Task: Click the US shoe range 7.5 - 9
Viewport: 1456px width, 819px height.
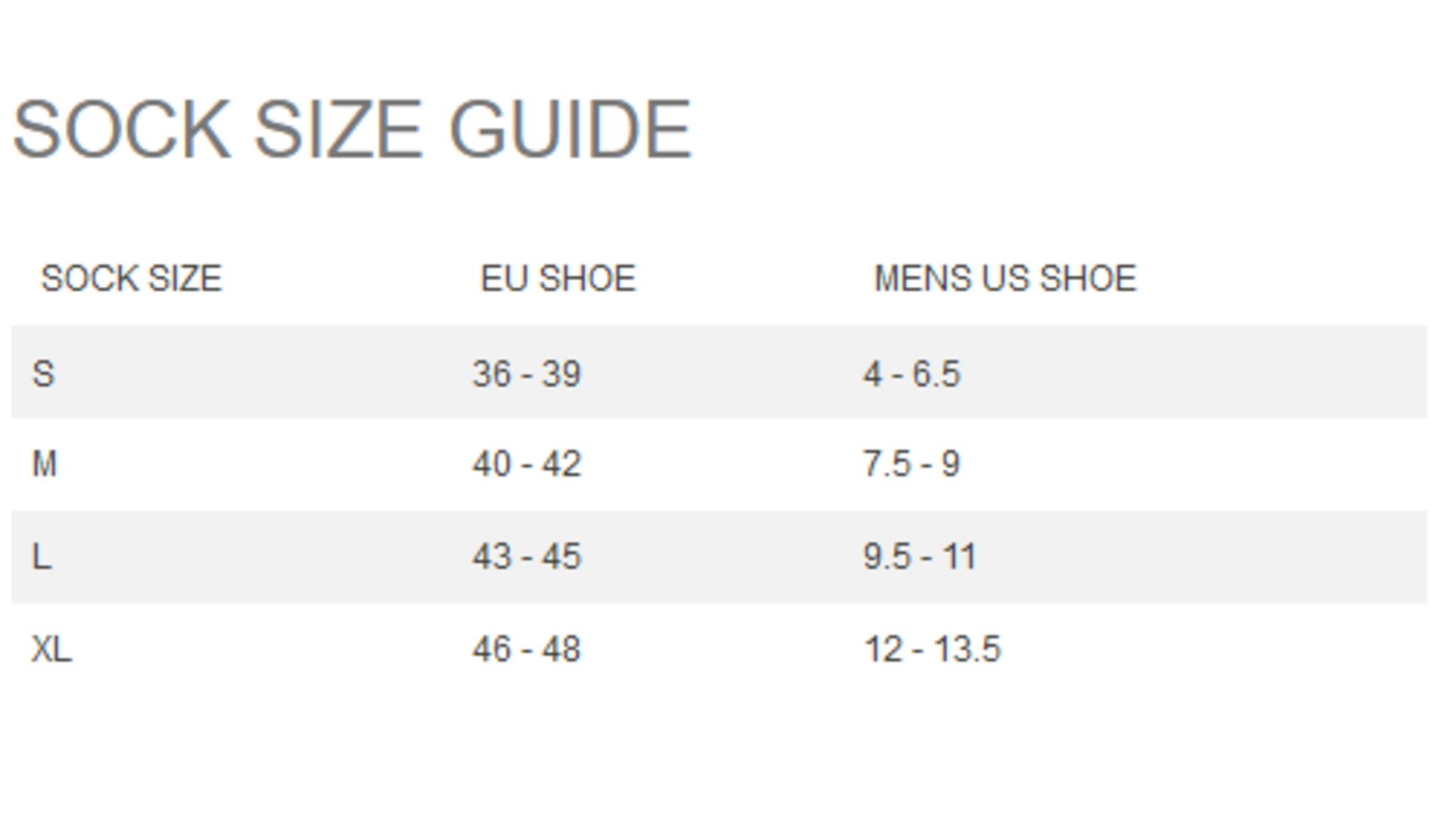Action: point(911,464)
